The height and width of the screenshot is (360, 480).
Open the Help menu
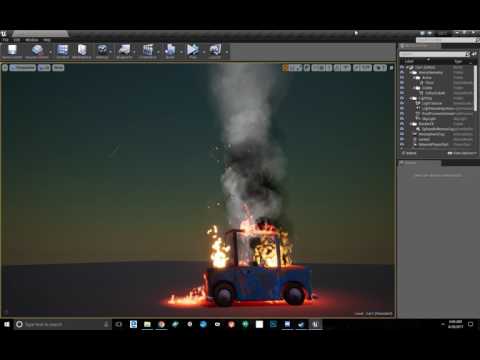pyautogui.click(x=47, y=40)
